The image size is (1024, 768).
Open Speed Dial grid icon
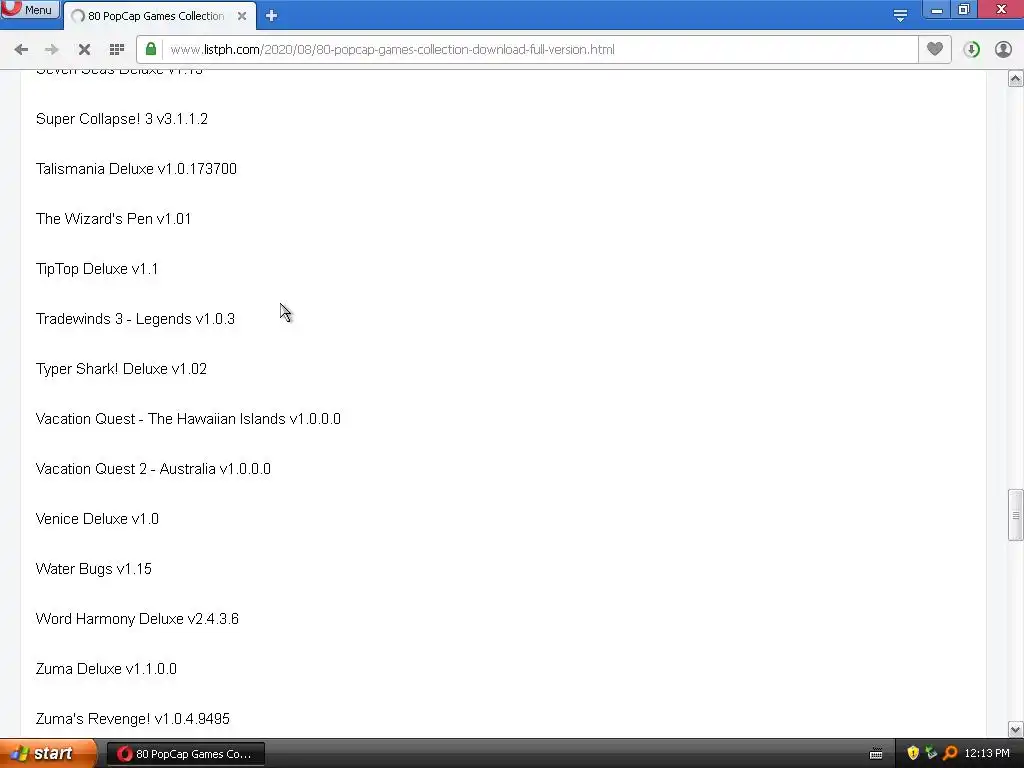point(117,50)
